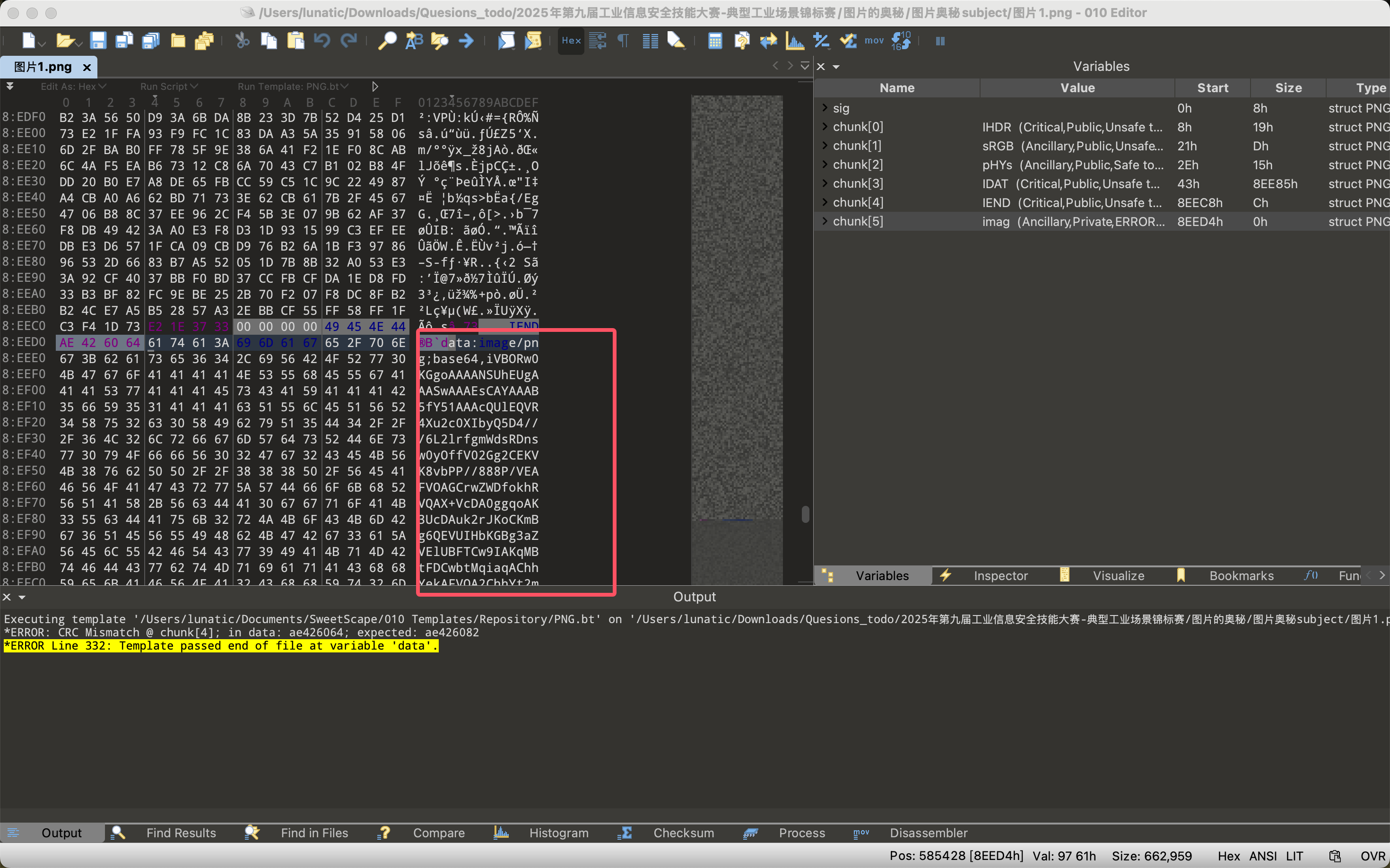Close the Variables panel with X
The width and height of the screenshot is (1390, 868).
pyautogui.click(x=821, y=67)
